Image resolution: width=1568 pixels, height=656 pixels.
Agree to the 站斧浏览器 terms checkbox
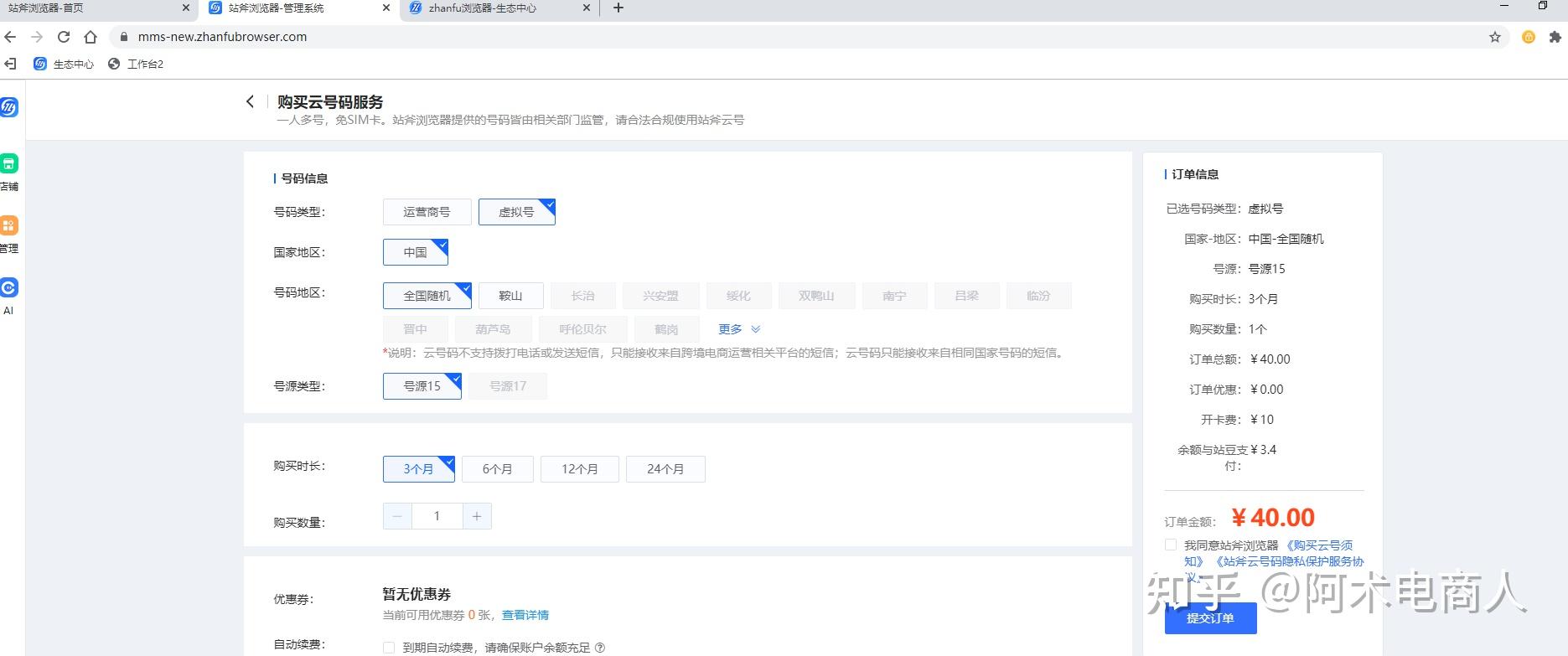tap(1171, 545)
